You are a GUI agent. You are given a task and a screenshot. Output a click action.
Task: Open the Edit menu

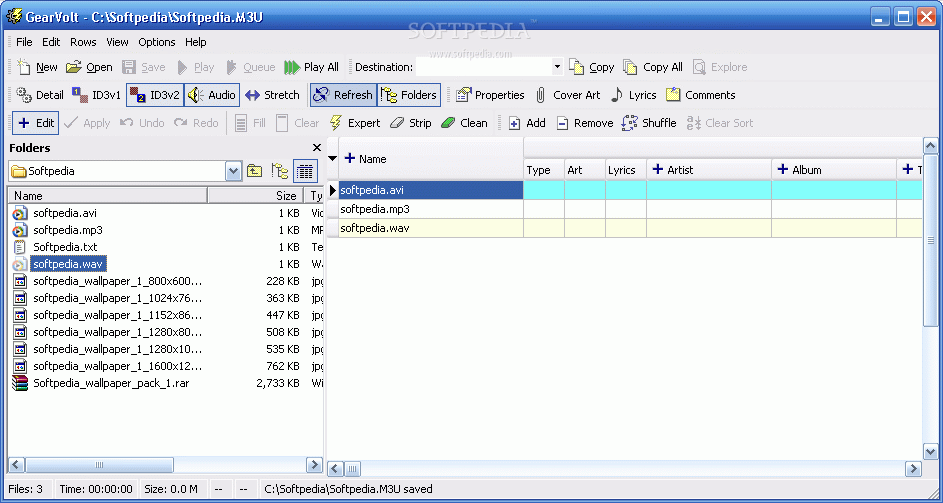tap(51, 42)
